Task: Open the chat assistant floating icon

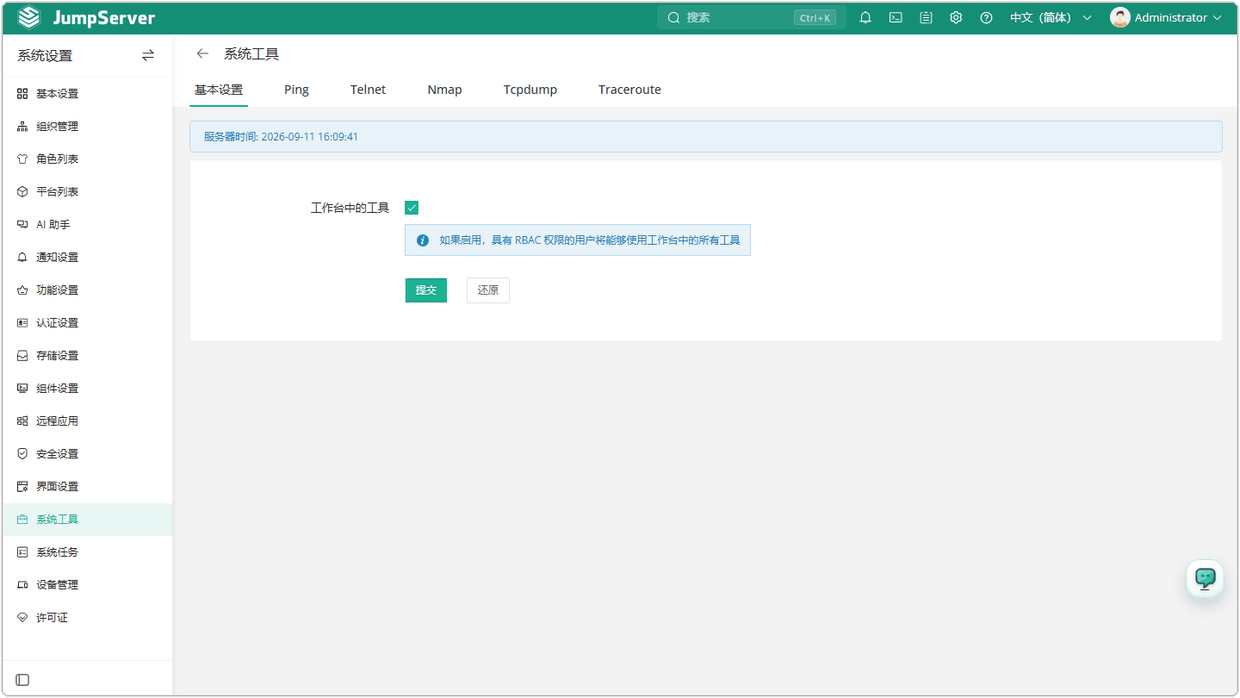Action: click(1205, 579)
